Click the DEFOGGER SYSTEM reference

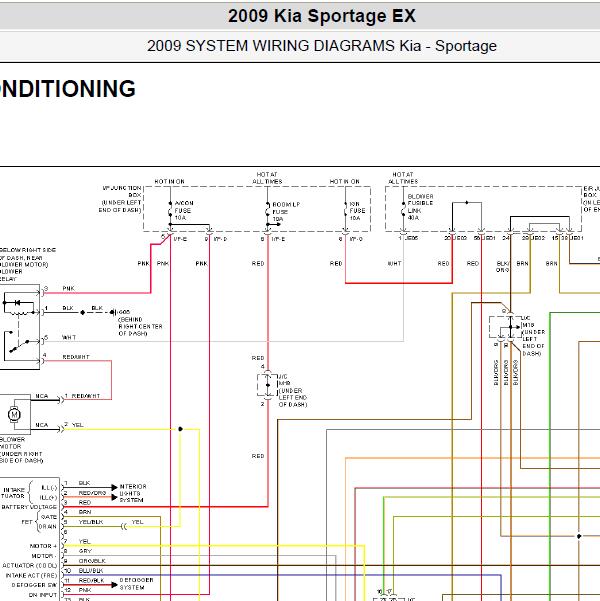coord(136,584)
